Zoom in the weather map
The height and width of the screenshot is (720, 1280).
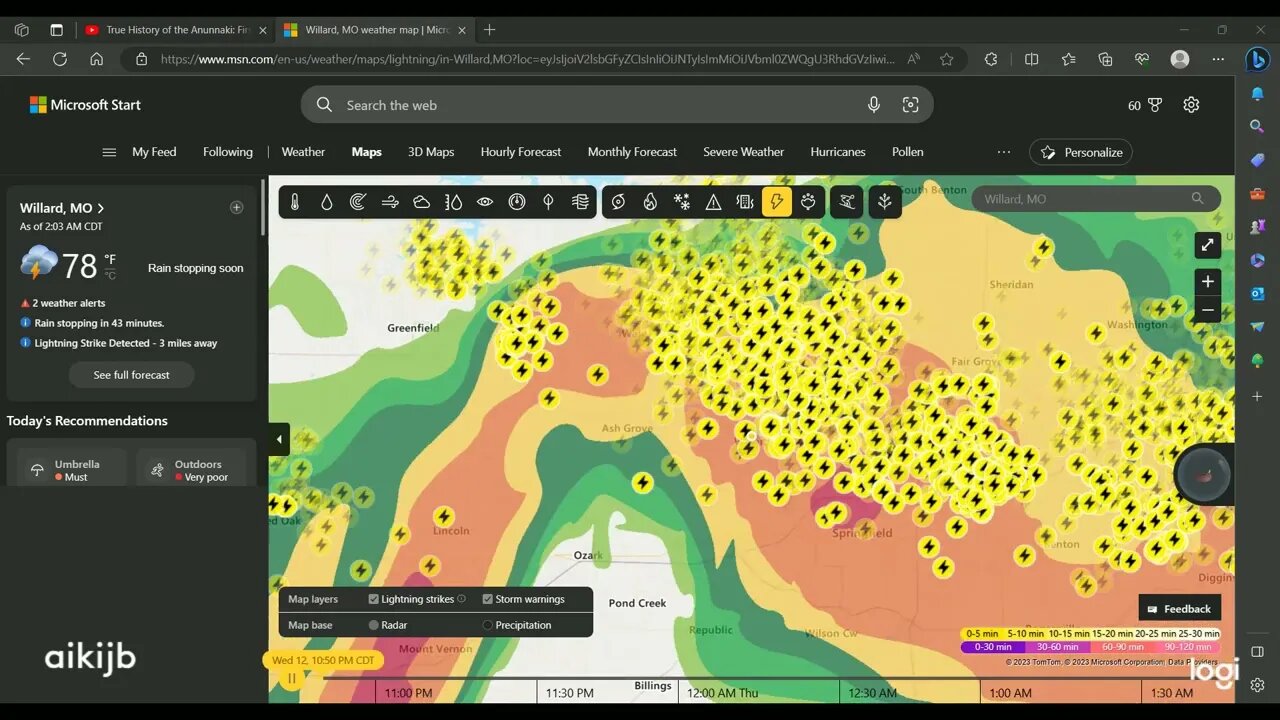pyautogui.click(x=1207, y=282)
